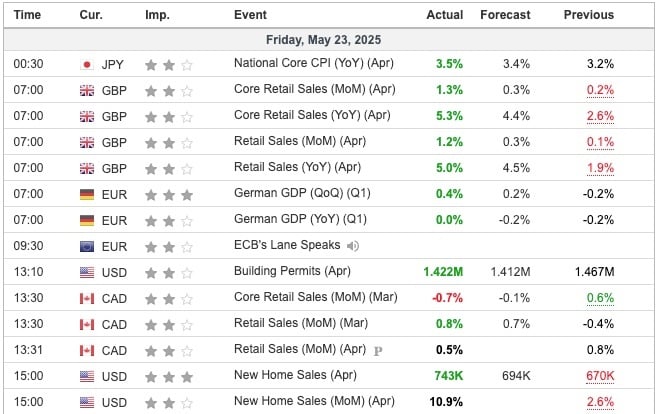Click the Friday, May 23, 2025 date row
The image size is (656, 414).
[328, 40]
